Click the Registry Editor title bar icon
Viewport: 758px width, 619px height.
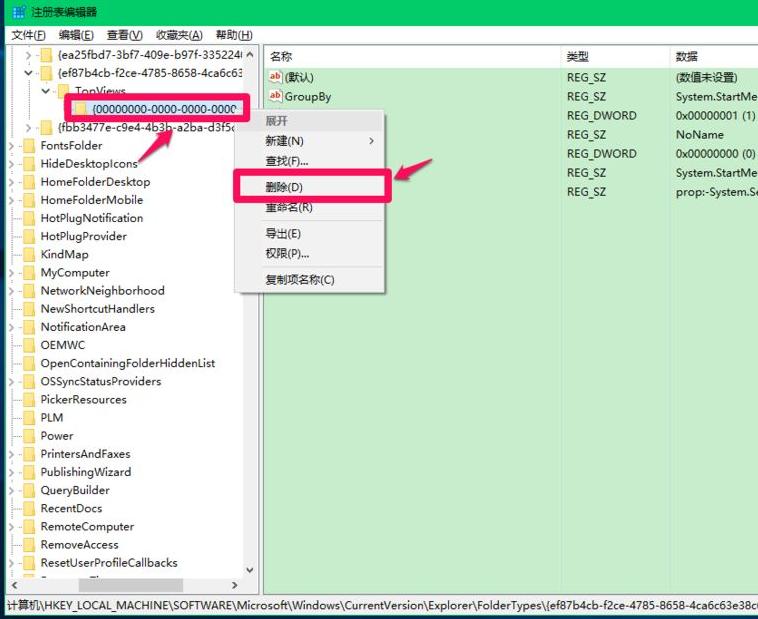(19, 12)
